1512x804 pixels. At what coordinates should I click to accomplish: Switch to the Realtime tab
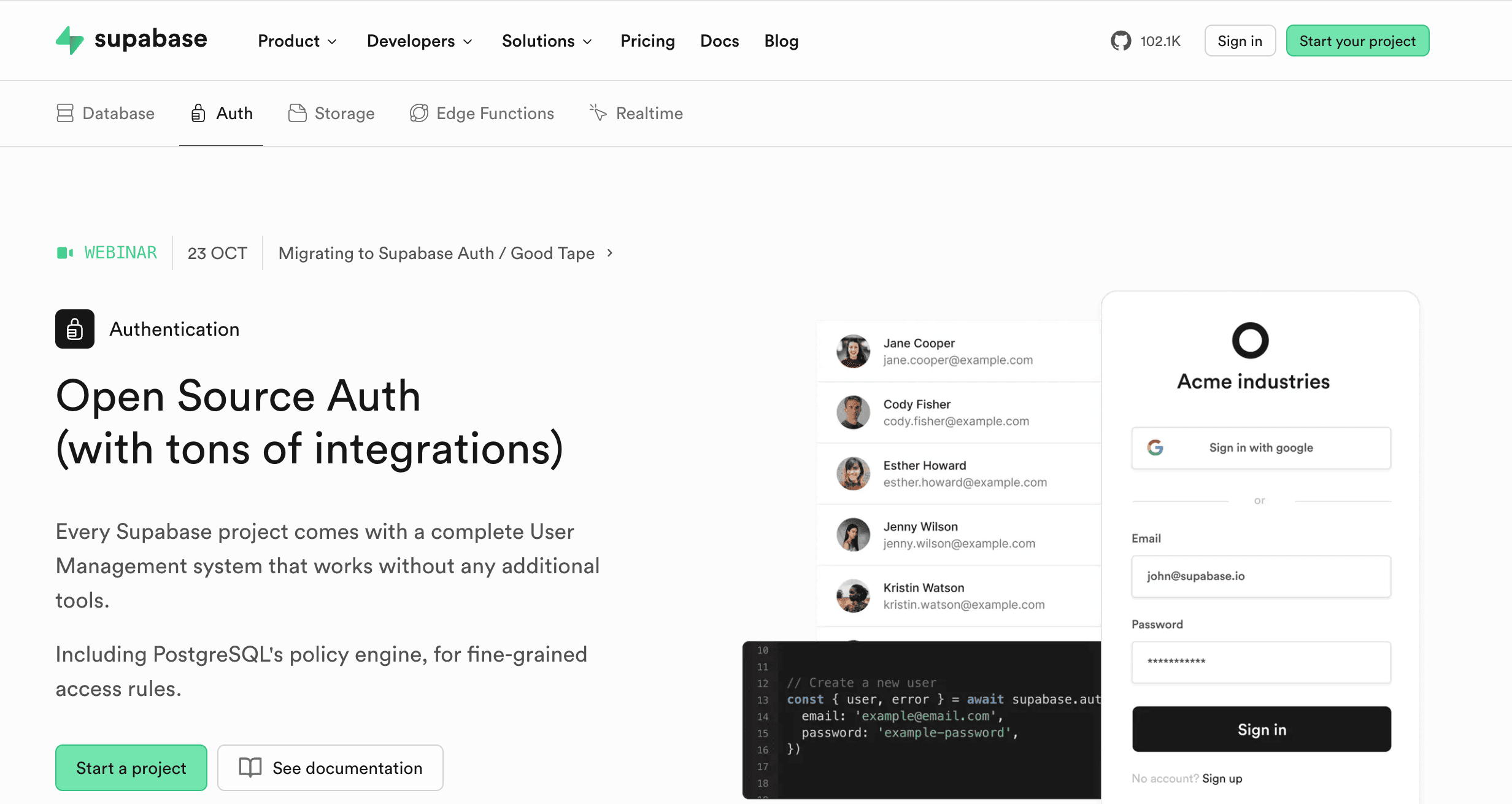click(636, 113)
